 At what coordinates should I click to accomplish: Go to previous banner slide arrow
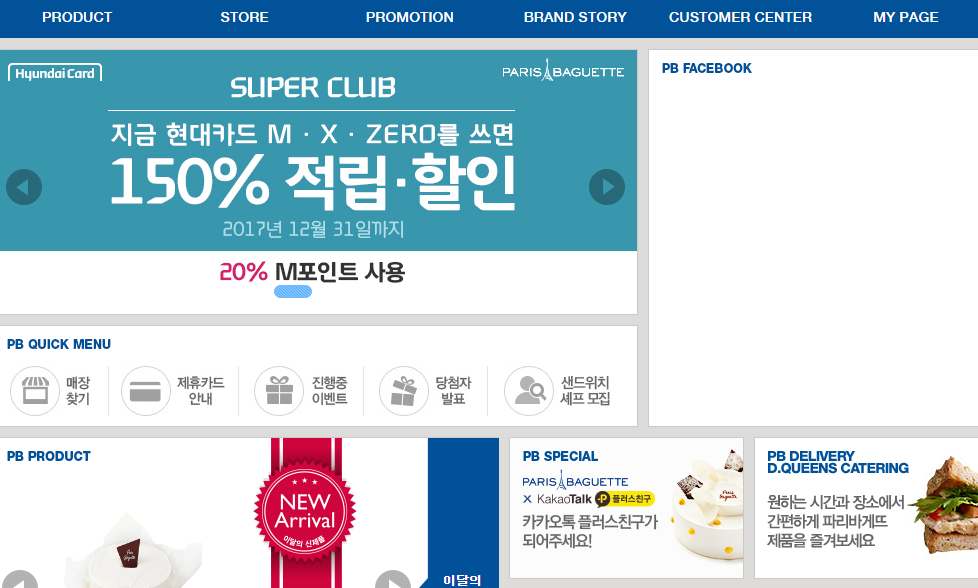[x=24, y=187]
